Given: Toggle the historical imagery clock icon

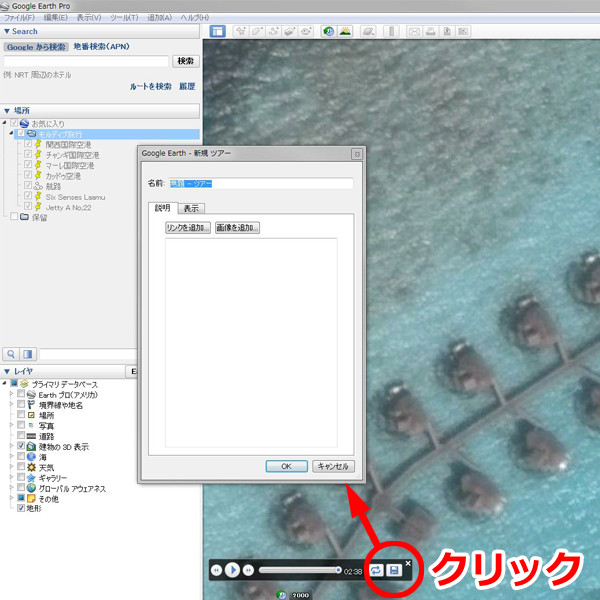Looking at the screenshot, I should click(x=328, y=31).
